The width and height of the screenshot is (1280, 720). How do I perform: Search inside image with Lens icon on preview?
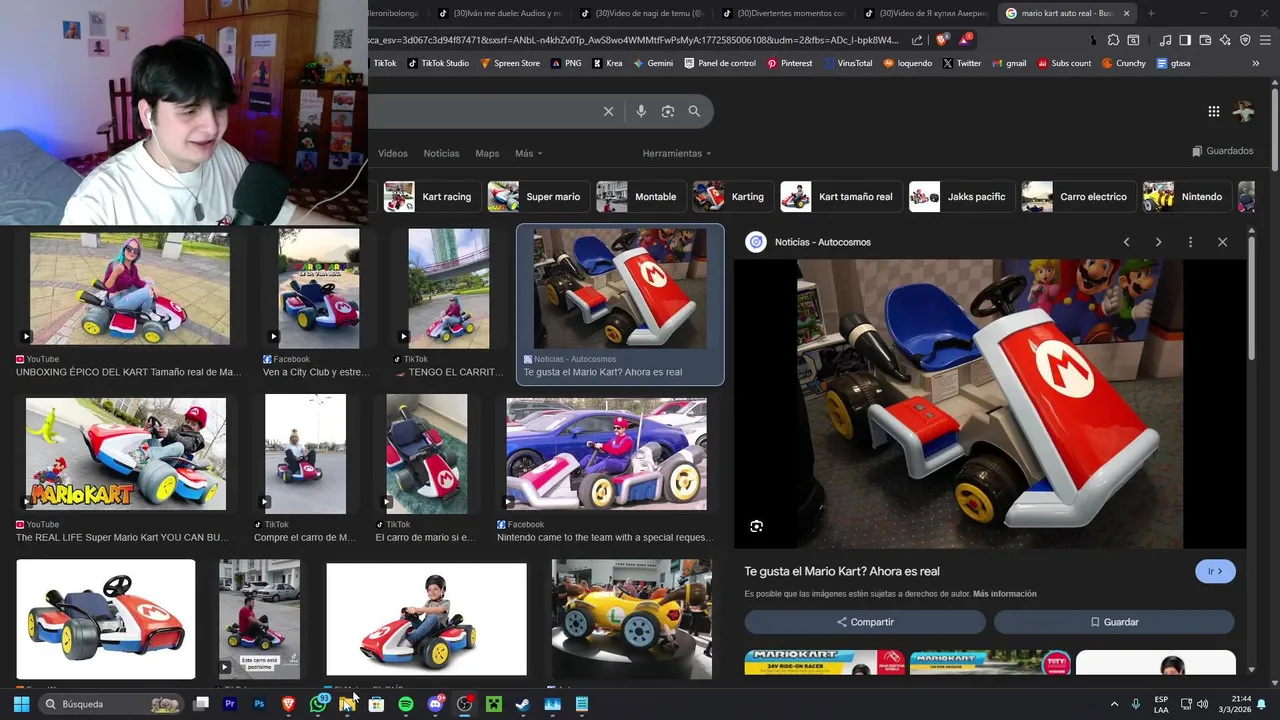(756, 526)
